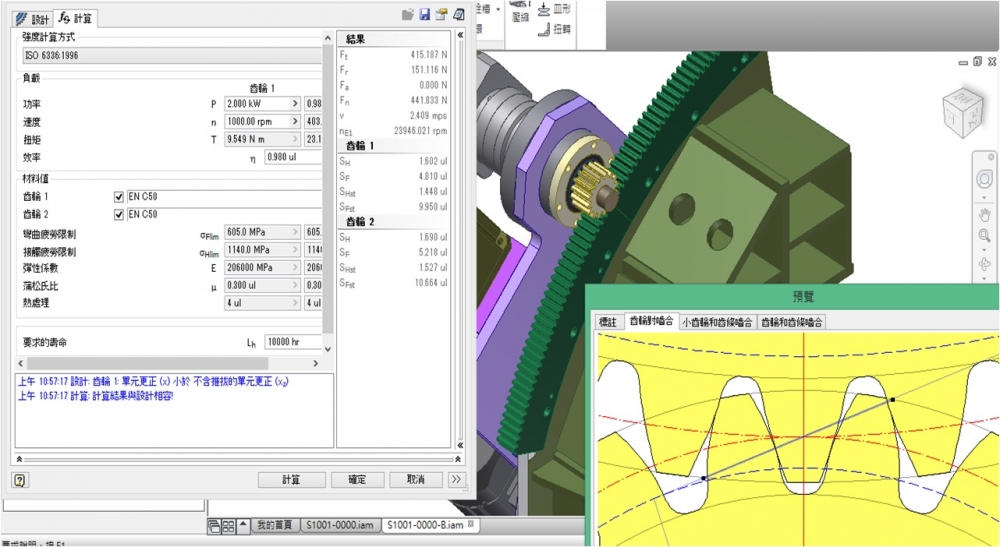Click the speed field 1000.00 rpm
1000x547 pixels.
click(x=256, y=121)
